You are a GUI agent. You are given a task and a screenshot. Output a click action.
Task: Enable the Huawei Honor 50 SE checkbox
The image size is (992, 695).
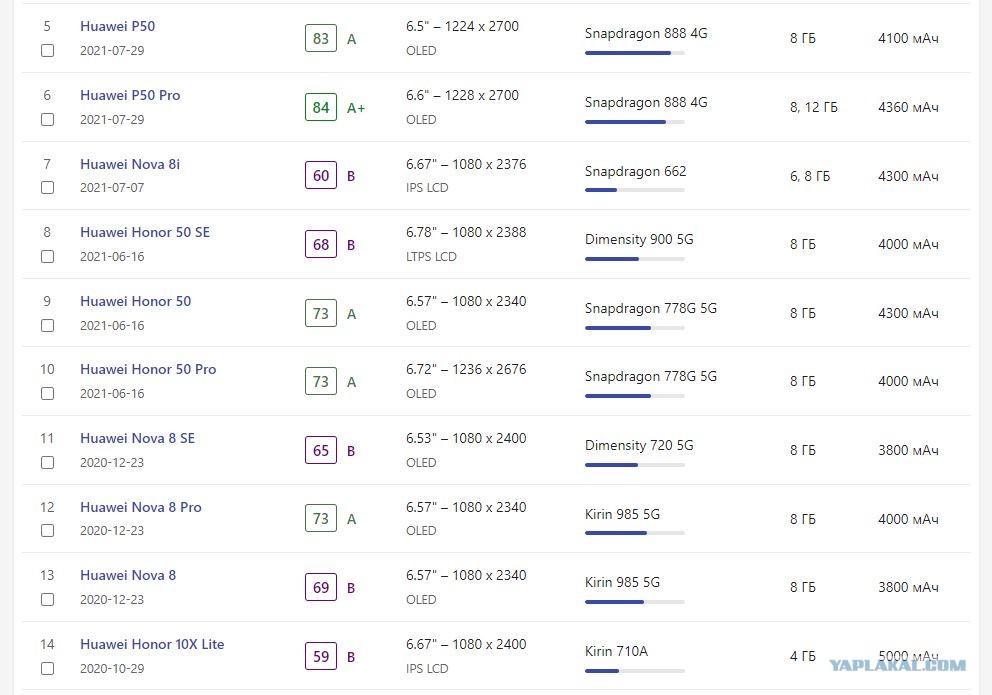click(x=47, y=257)
